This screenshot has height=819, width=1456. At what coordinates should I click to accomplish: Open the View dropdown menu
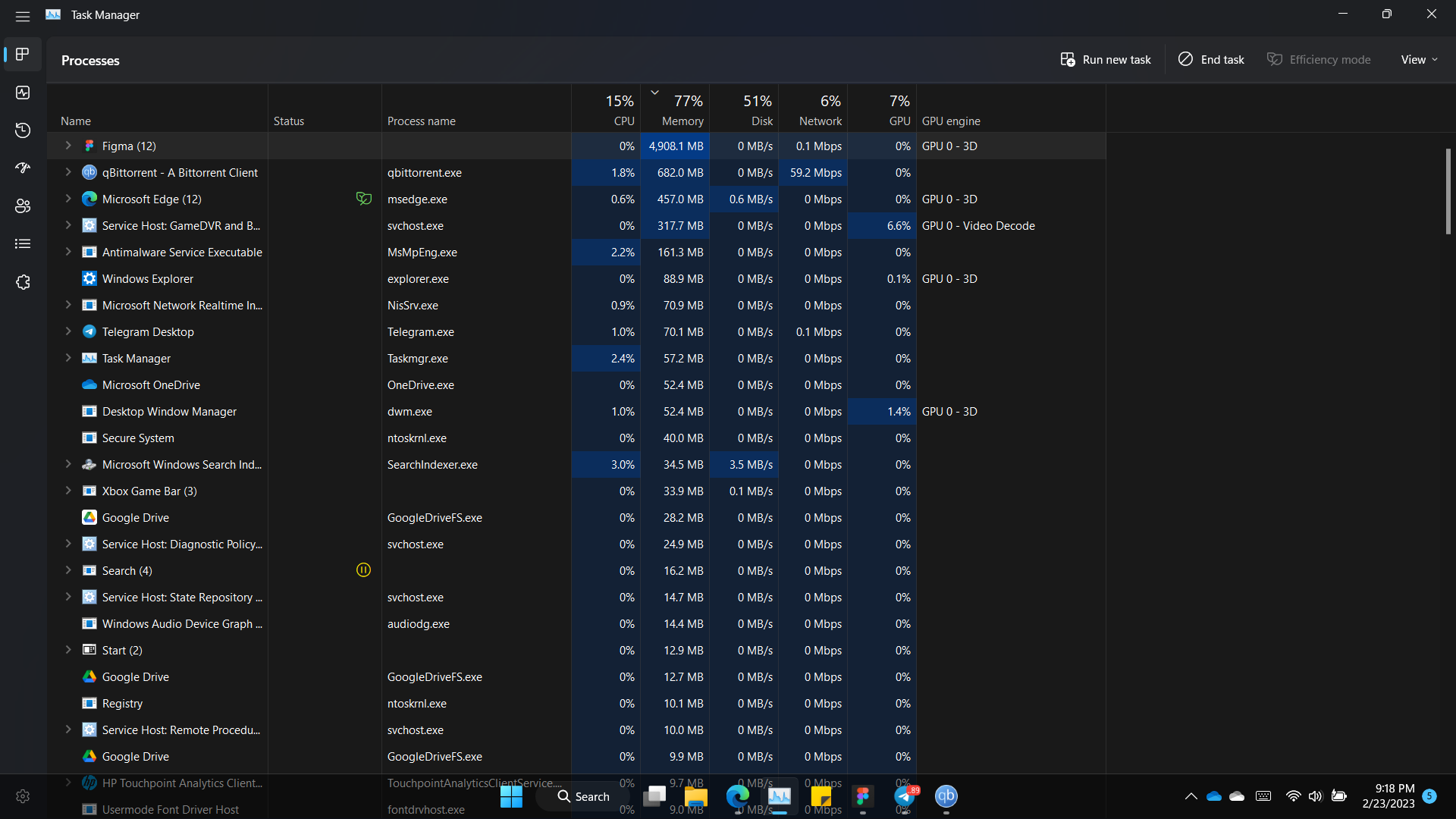pyautogui.click(x=1419, y=59)
